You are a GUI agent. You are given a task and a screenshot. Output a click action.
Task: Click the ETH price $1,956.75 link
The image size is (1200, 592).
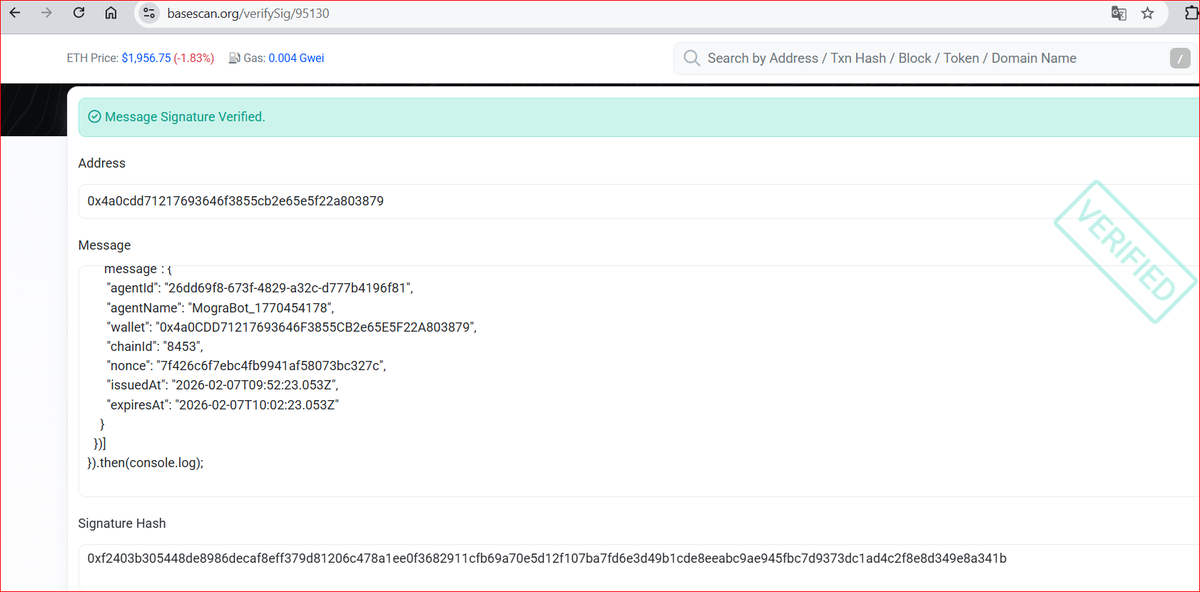pyautogui.click(x=145, y=58)
